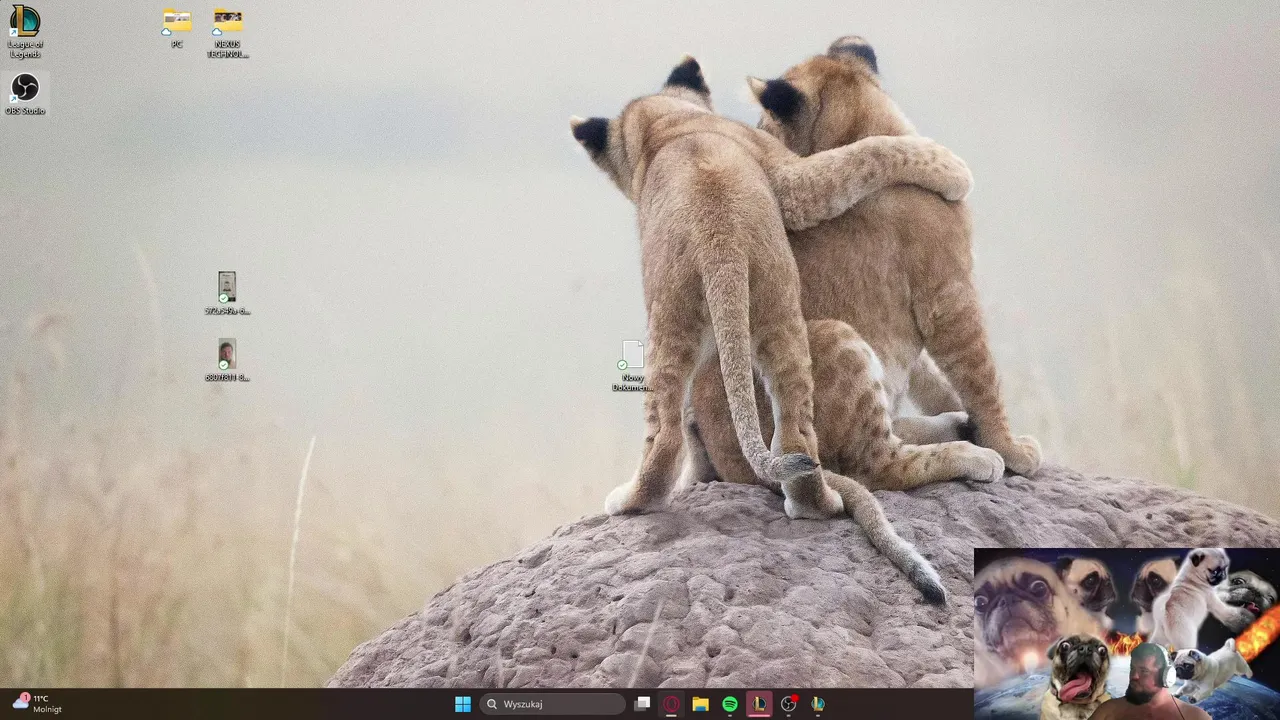This screenshot has width=1280, height=720.
Task: Select the PC folder on desktop
Action: coord(177,29)
